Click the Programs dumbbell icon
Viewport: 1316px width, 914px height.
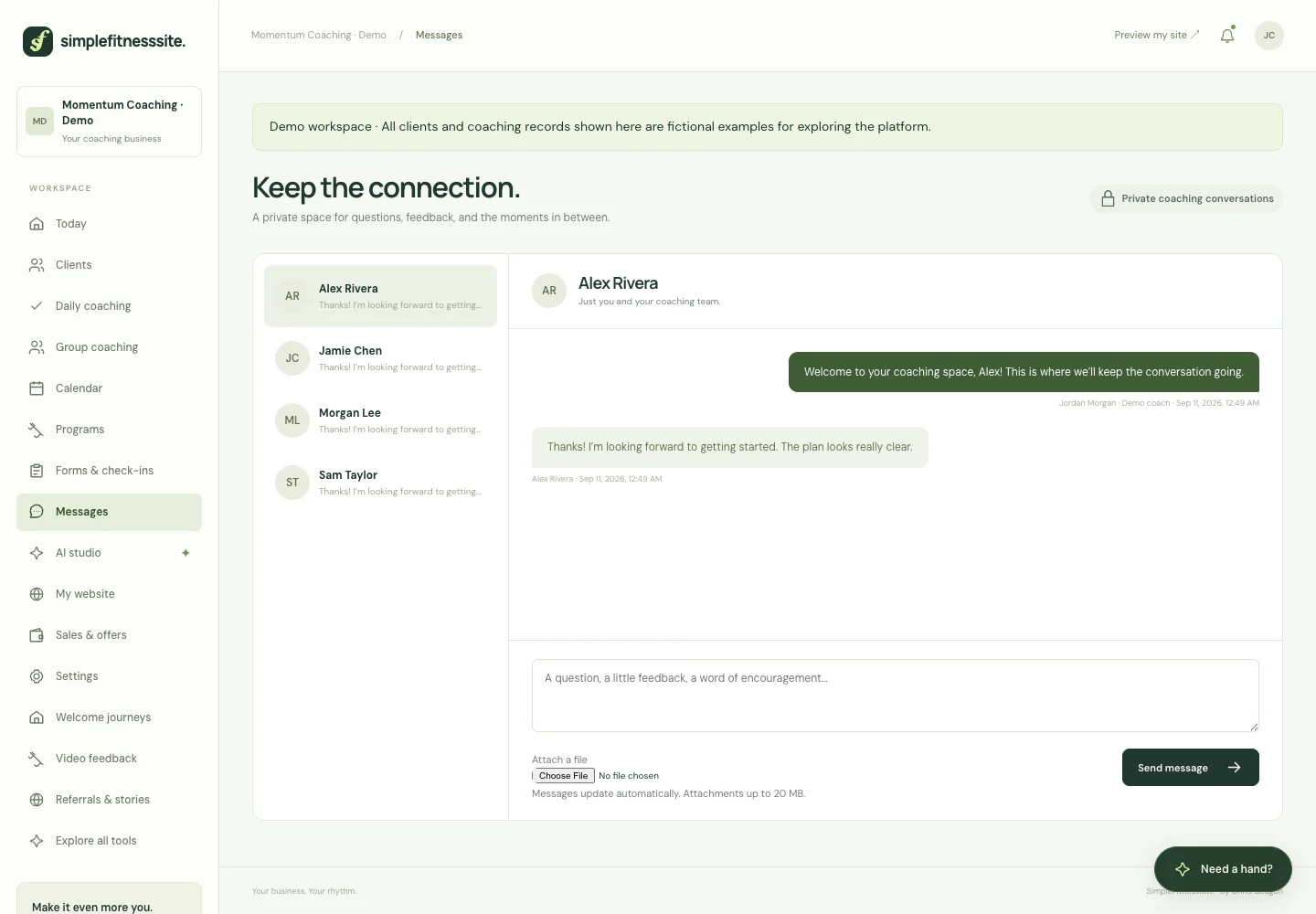coord(37,430)
